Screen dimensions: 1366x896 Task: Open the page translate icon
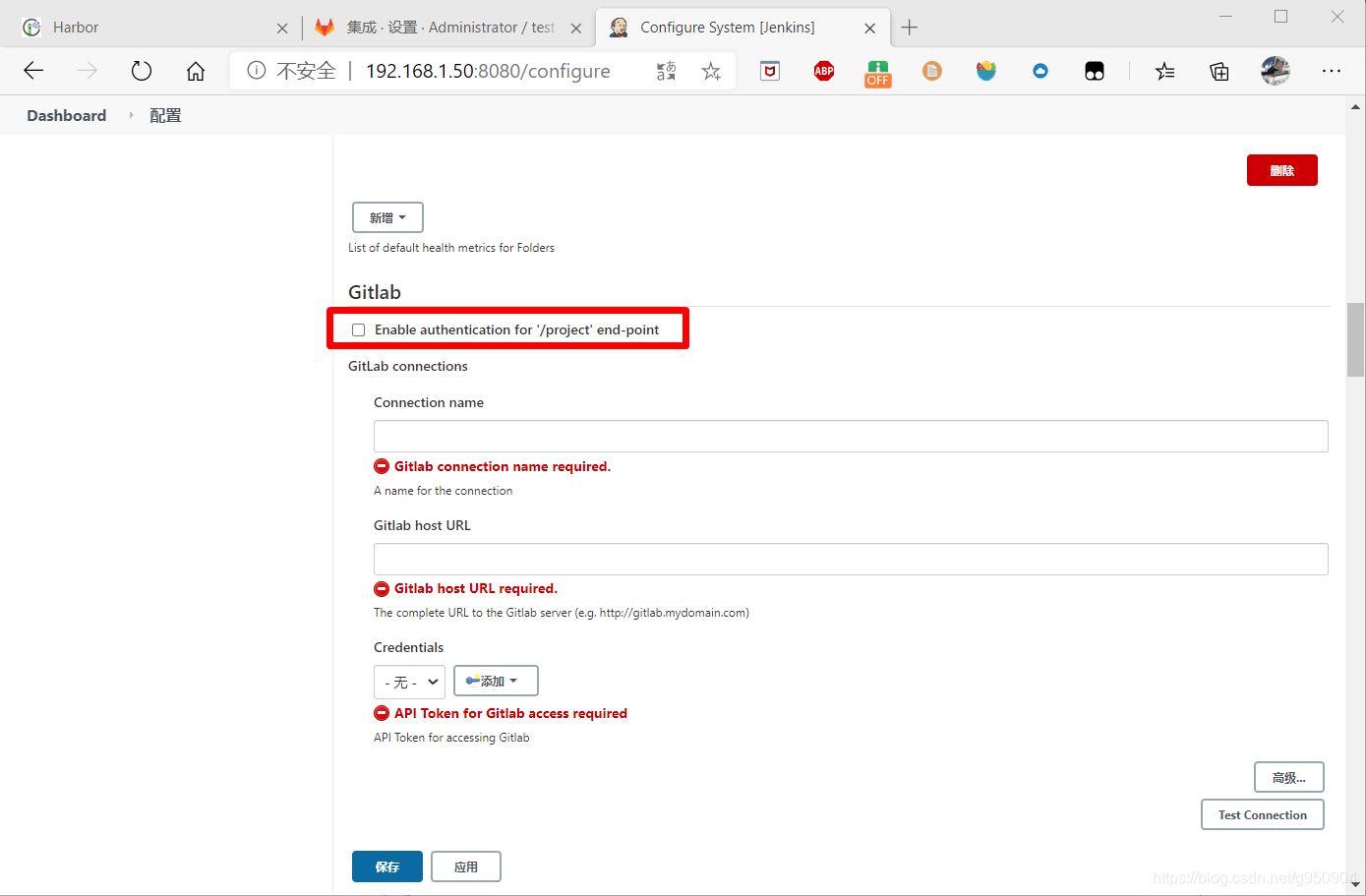pos(666,71)
